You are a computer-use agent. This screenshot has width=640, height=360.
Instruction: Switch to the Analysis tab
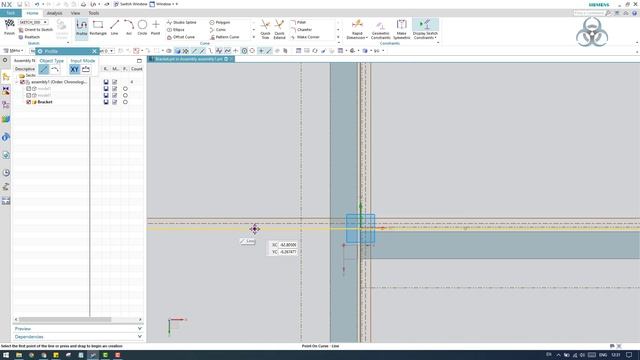coord(54,13)
